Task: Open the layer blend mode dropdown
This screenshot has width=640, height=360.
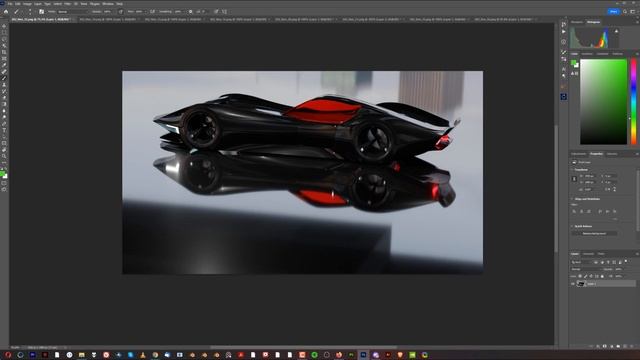Action: click(586, 269)
